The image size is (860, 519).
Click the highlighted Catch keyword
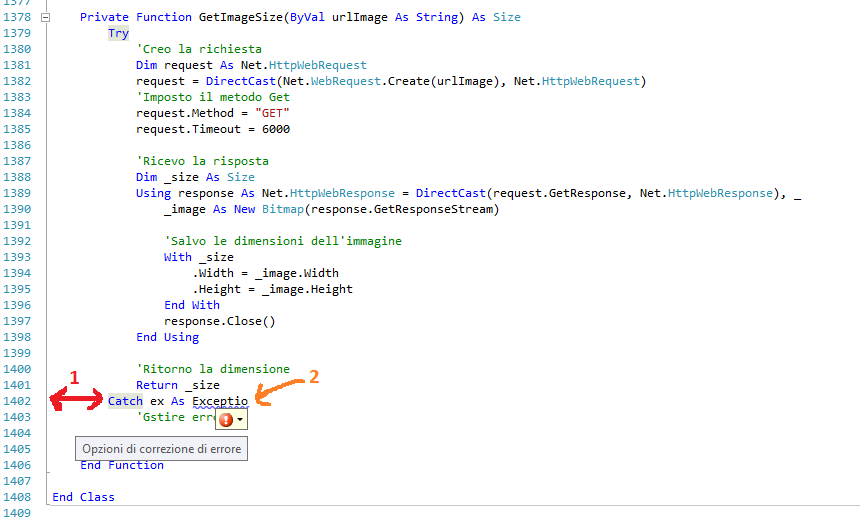126,401
